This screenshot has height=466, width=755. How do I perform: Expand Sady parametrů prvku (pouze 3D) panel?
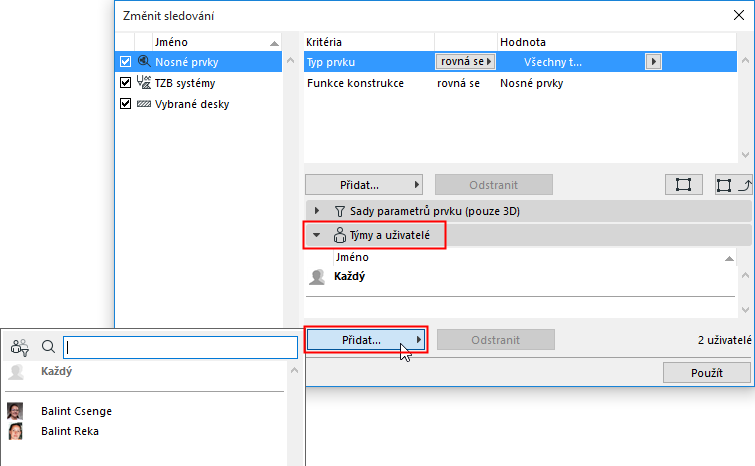click(316, 211)
